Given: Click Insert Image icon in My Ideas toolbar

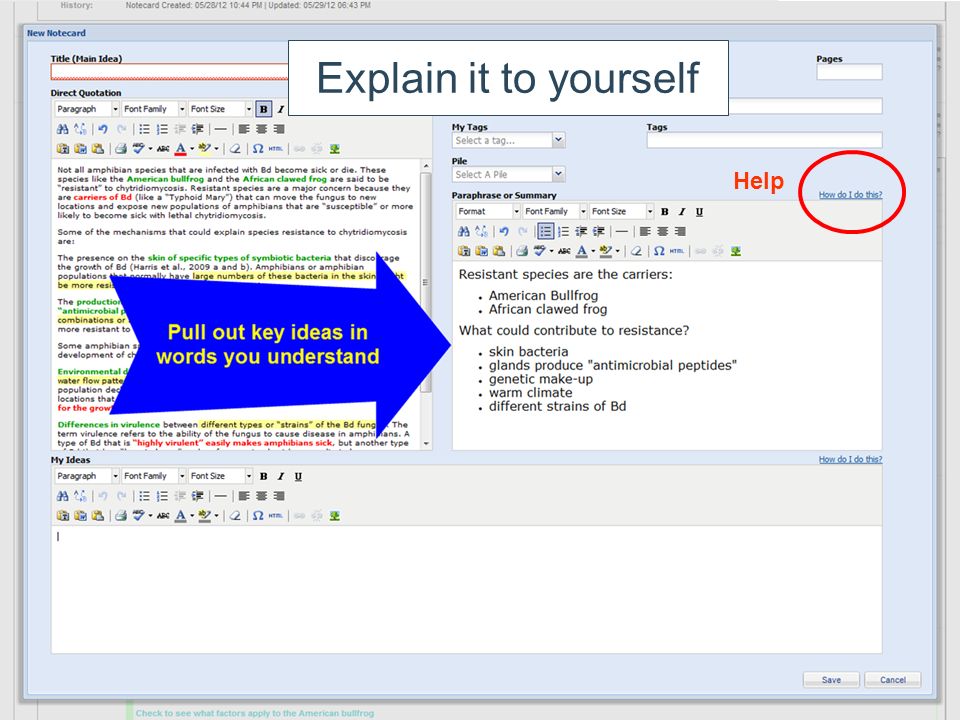Looking at the screenshot, I should [x=334, y=516].
